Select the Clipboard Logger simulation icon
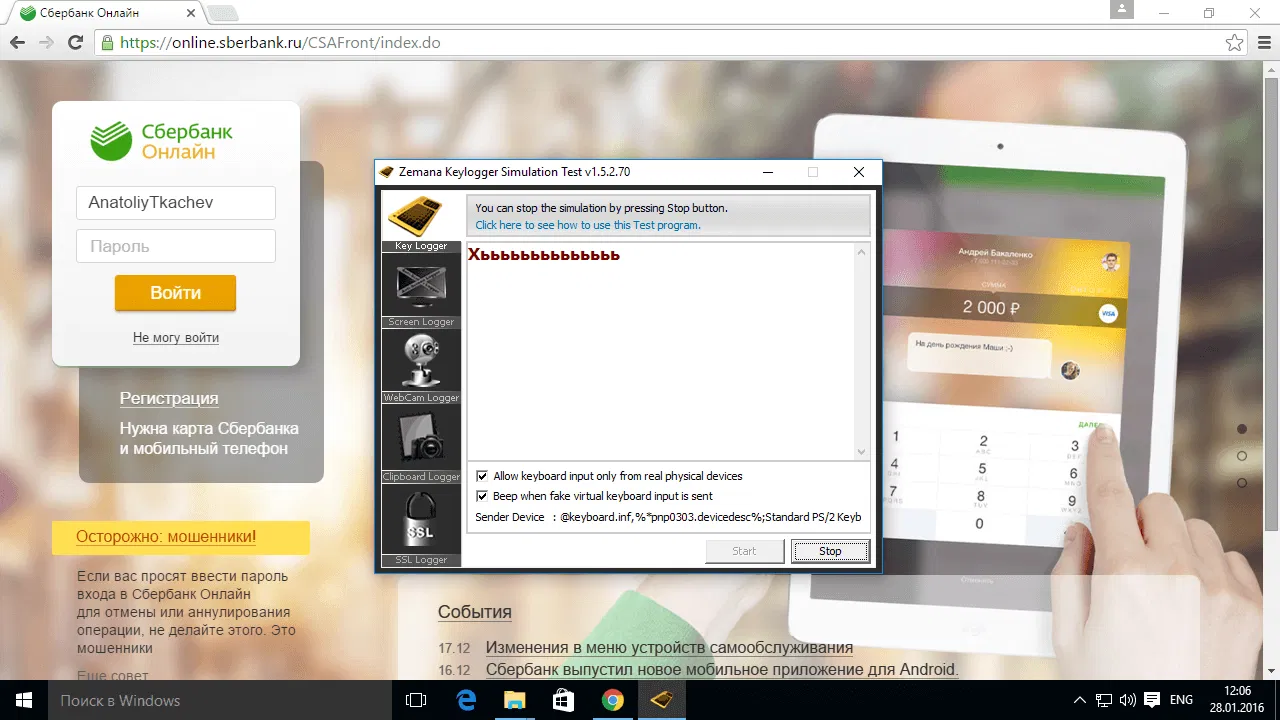The image size is (1280, 720). point(421,444)
